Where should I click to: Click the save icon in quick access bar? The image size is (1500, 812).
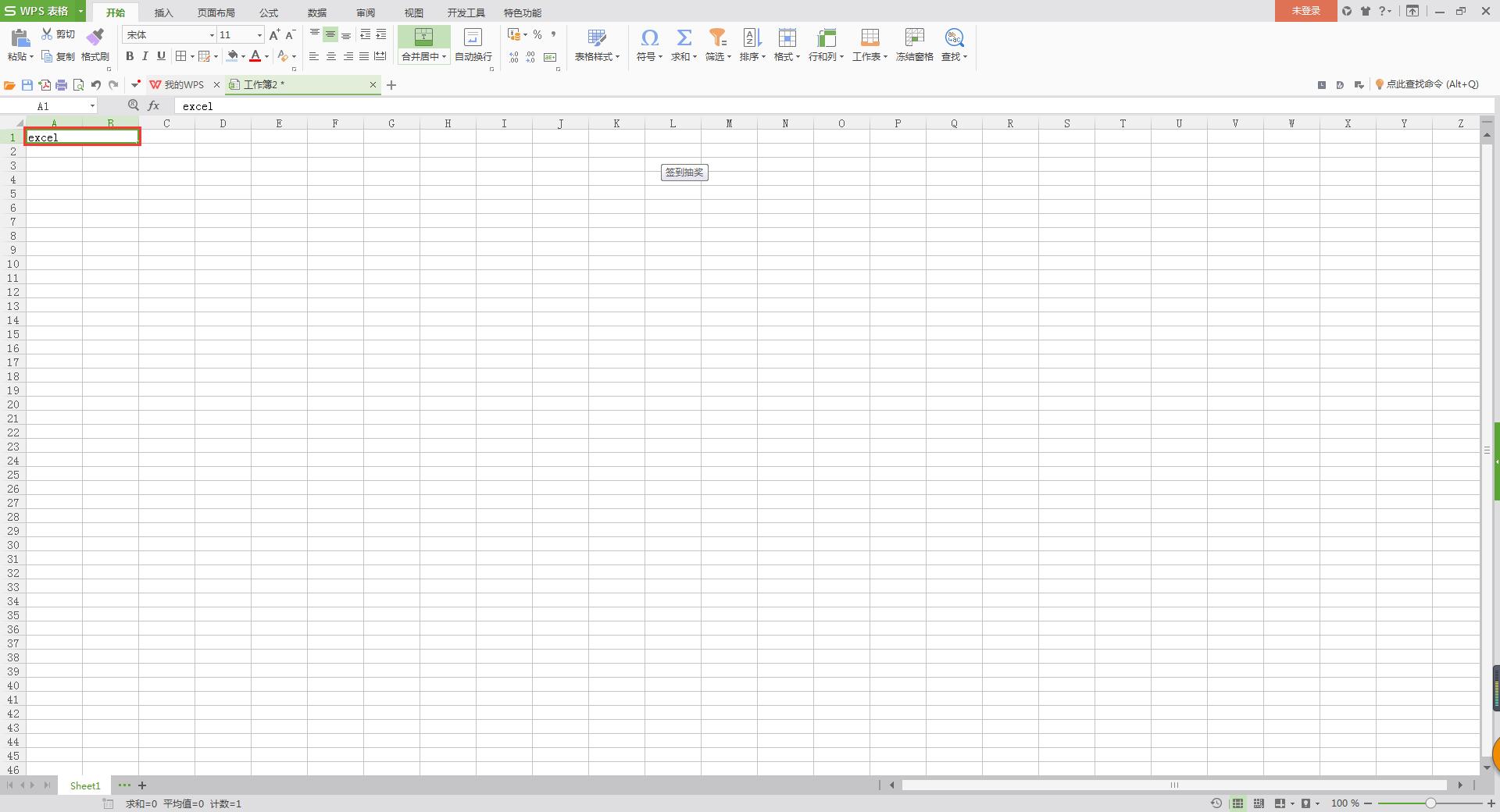click(27, 85)
